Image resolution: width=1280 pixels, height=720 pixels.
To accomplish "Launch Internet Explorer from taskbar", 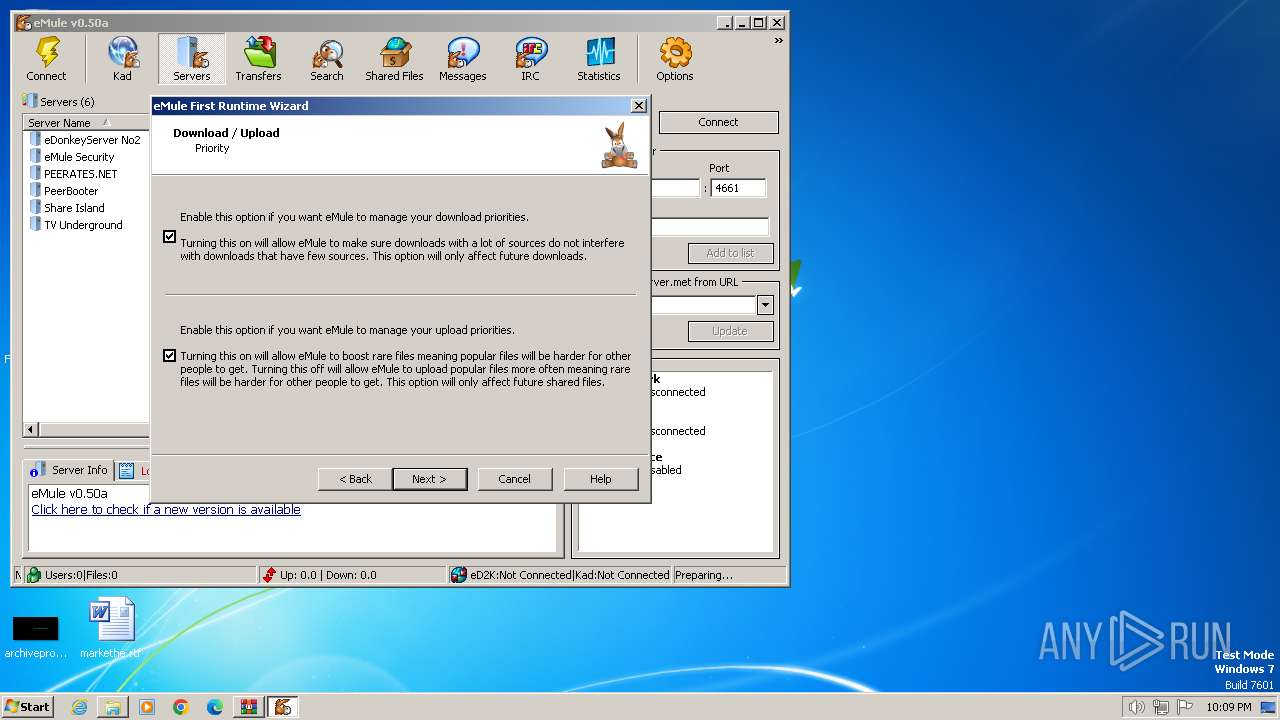I will (79, 707).
